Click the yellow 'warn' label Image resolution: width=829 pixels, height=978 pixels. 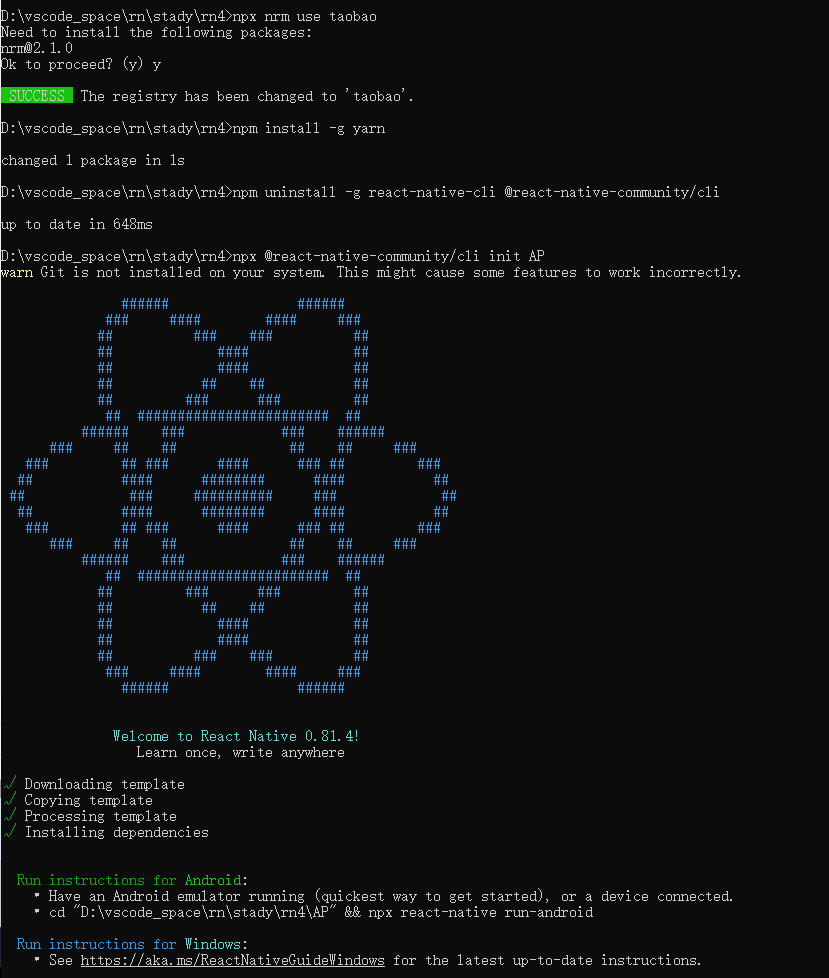pyautogui.click(x=17, y=273)
